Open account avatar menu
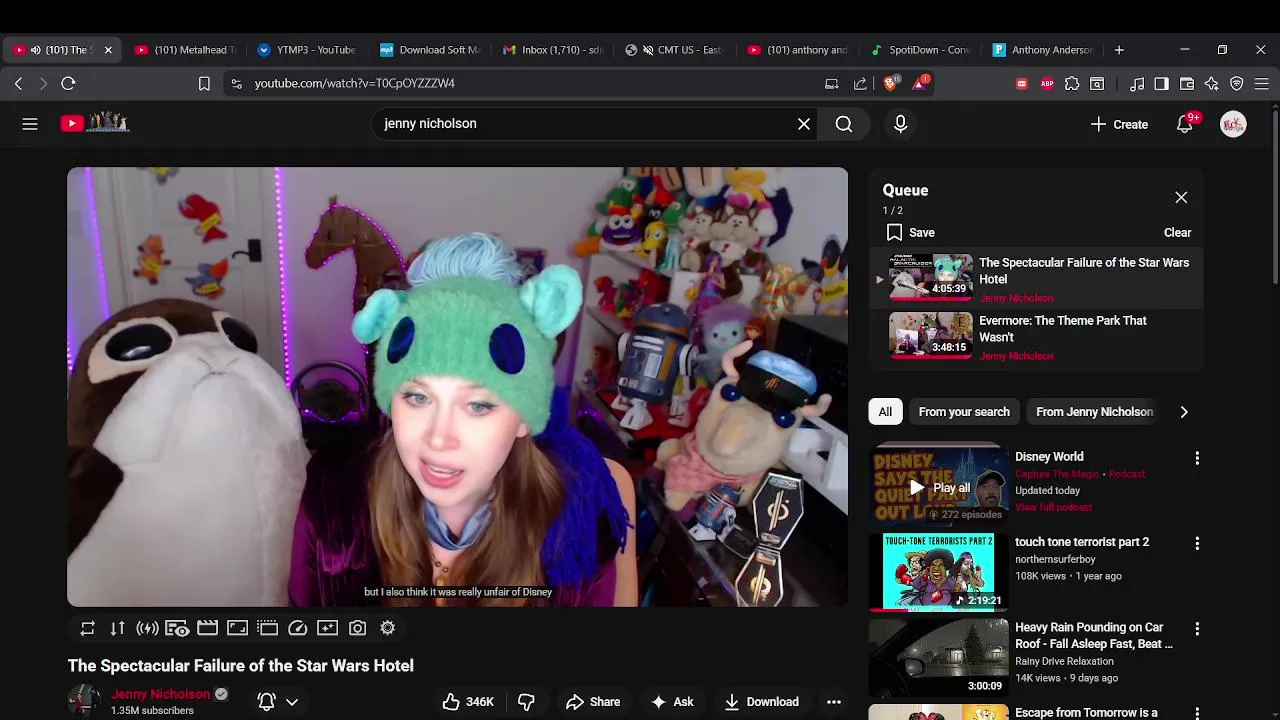1280x720 pixels. tap(1233, 124)
